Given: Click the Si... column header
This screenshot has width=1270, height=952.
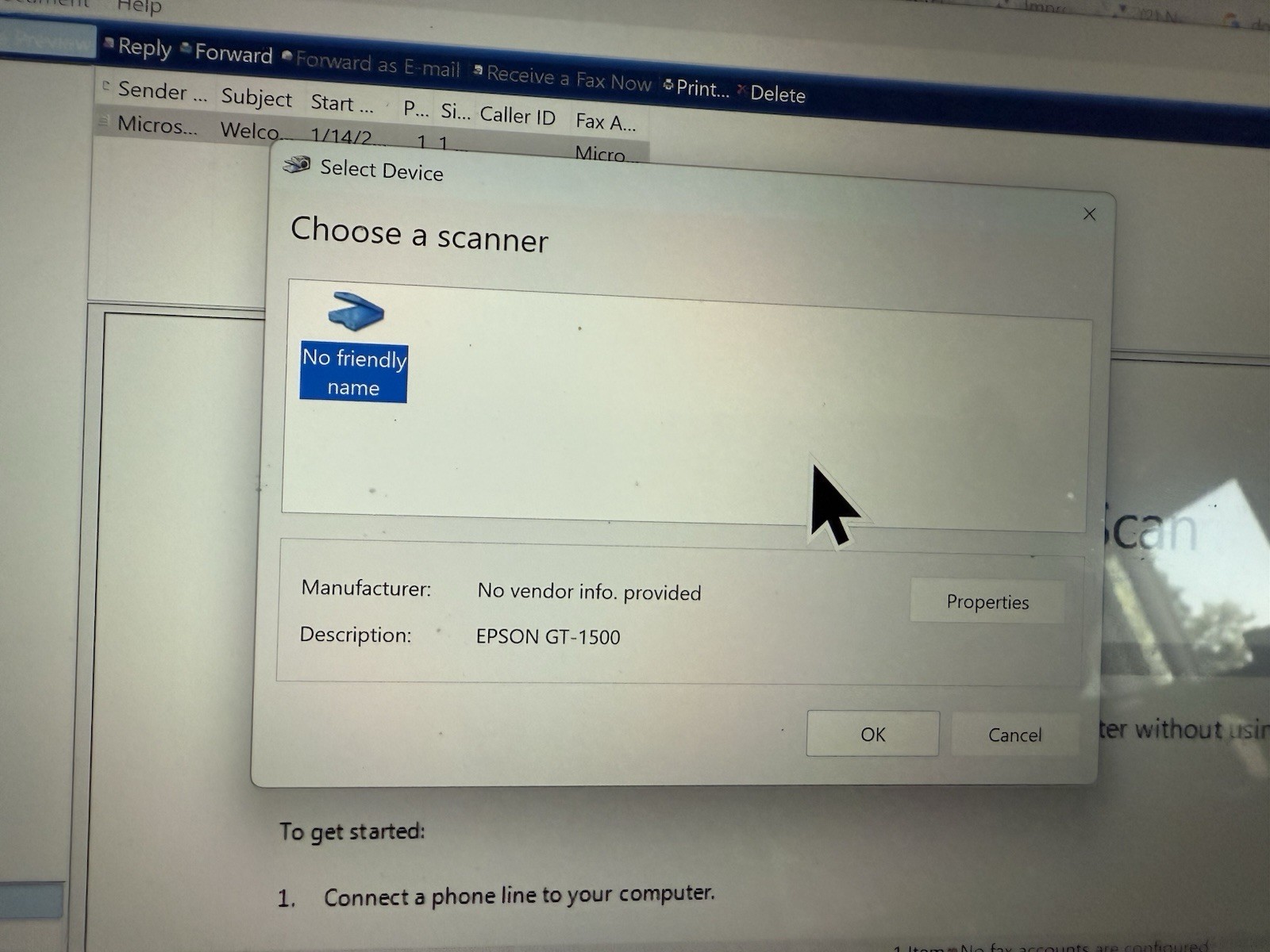Looking at the screenshot, I should pos(455,111).
